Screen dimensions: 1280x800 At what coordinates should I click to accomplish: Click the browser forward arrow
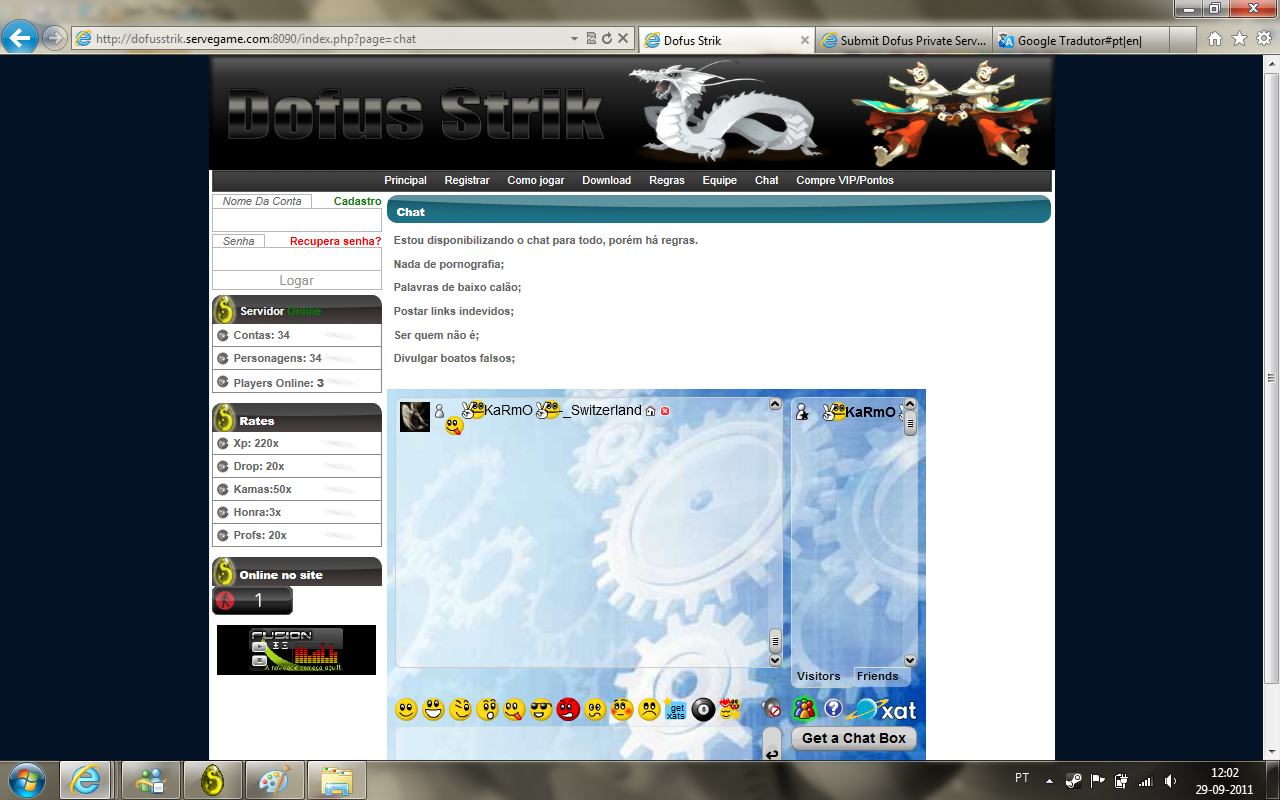(54, 39)
